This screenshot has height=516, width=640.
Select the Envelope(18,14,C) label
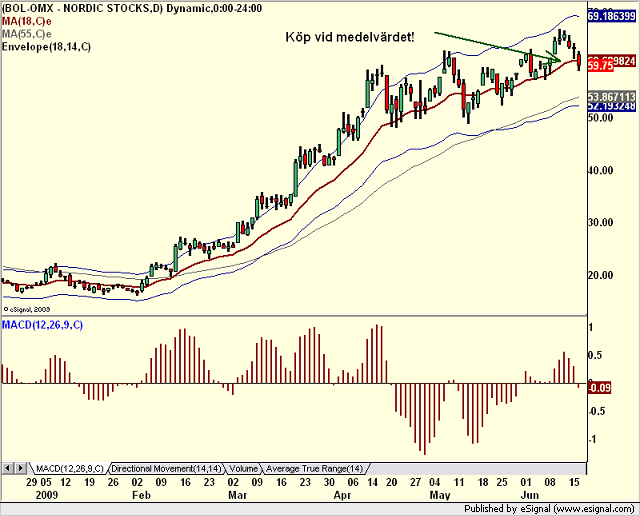coord(47,47)
